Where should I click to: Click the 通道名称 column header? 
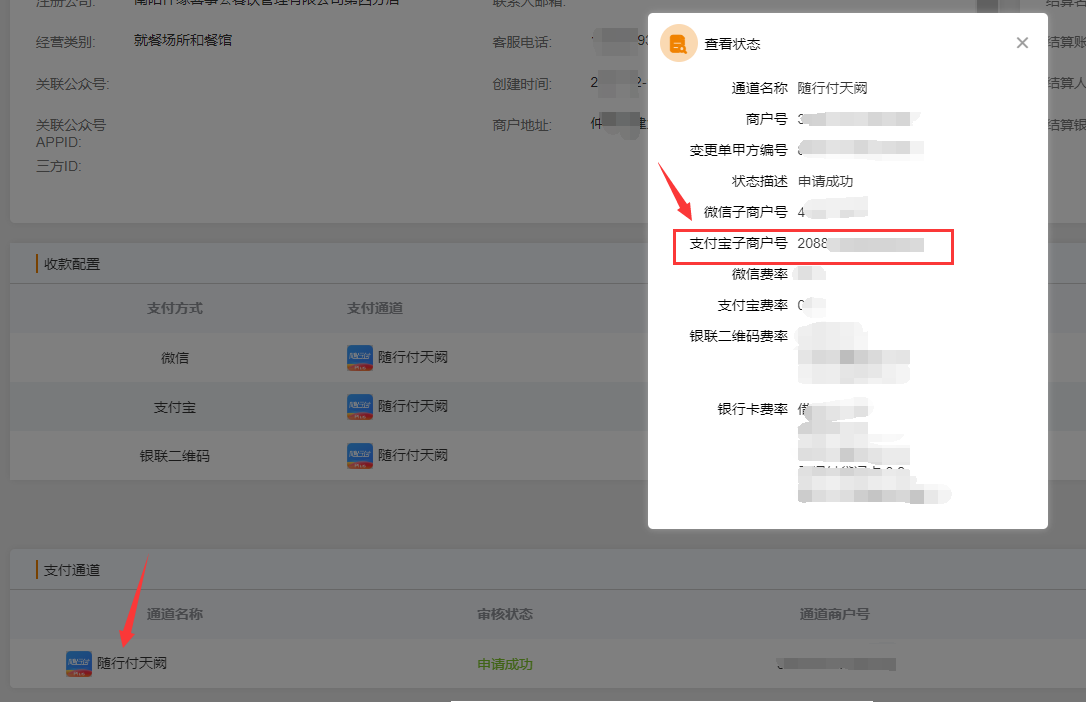(x=175, y=614)
